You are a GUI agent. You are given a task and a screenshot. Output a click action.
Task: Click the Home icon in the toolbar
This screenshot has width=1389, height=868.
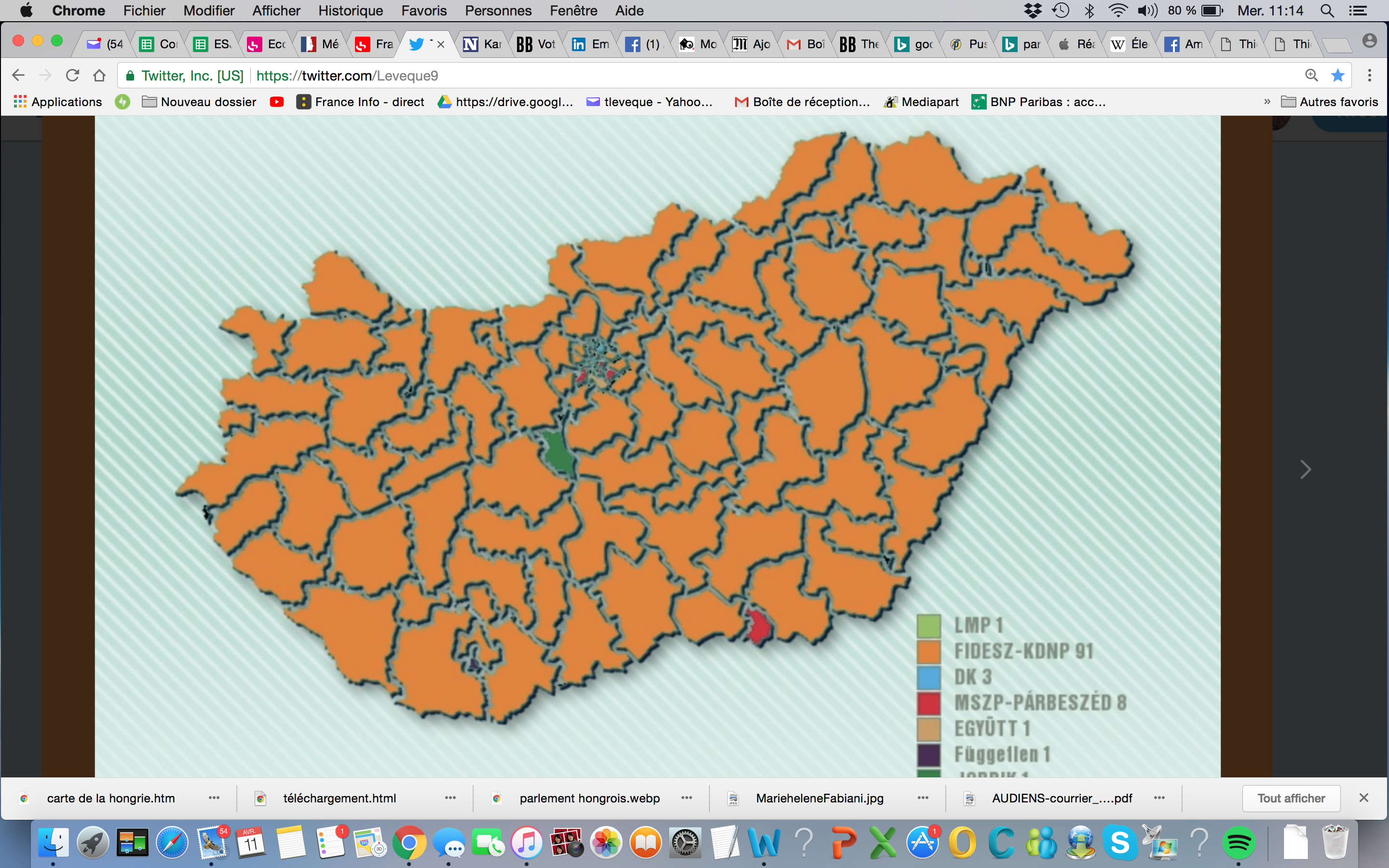[x=99, y=75]
